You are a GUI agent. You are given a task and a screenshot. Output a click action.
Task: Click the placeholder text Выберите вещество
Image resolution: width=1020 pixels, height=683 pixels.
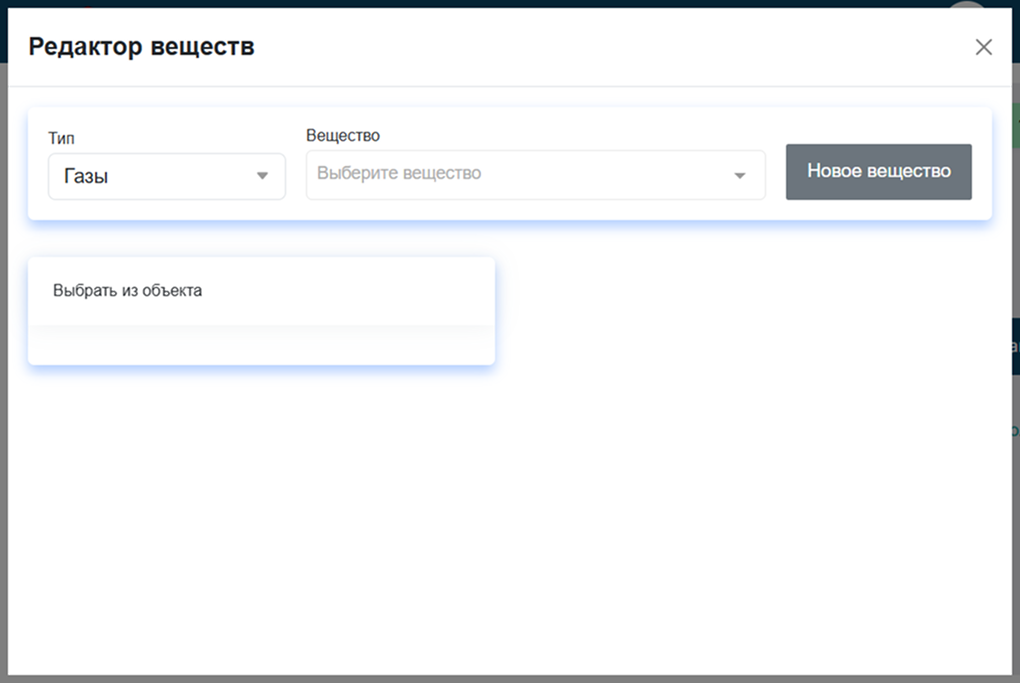399,173
